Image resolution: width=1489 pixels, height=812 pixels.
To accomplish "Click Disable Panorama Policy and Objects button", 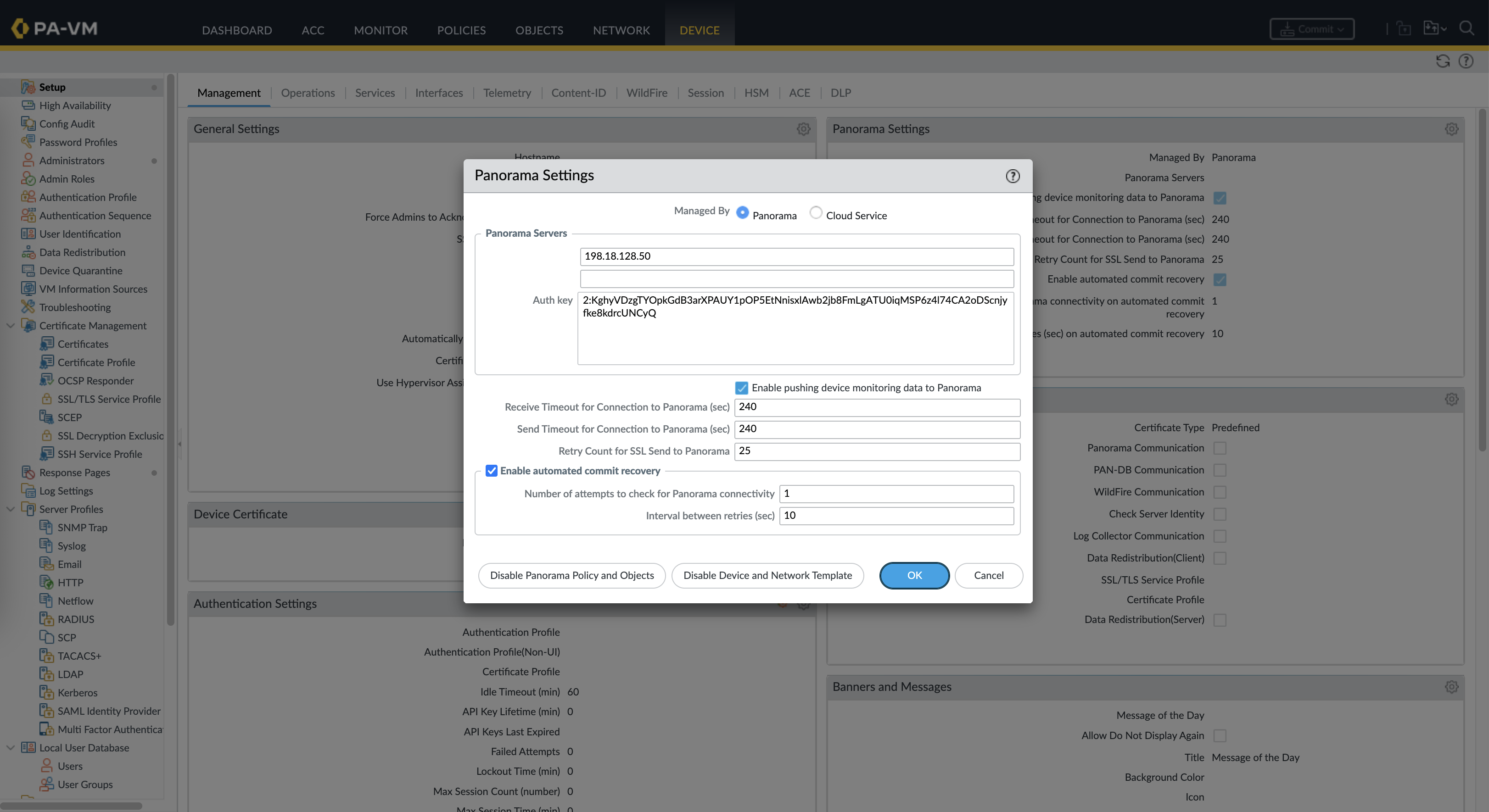I will (x=571, y=575).
